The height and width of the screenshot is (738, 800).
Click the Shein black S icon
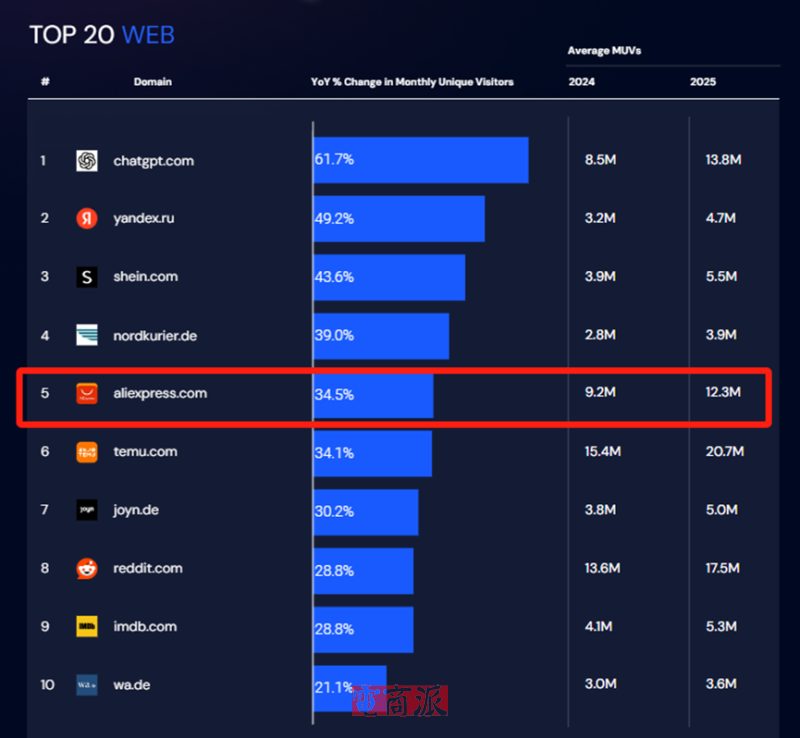pyautogui.click(x=87, y=277)
